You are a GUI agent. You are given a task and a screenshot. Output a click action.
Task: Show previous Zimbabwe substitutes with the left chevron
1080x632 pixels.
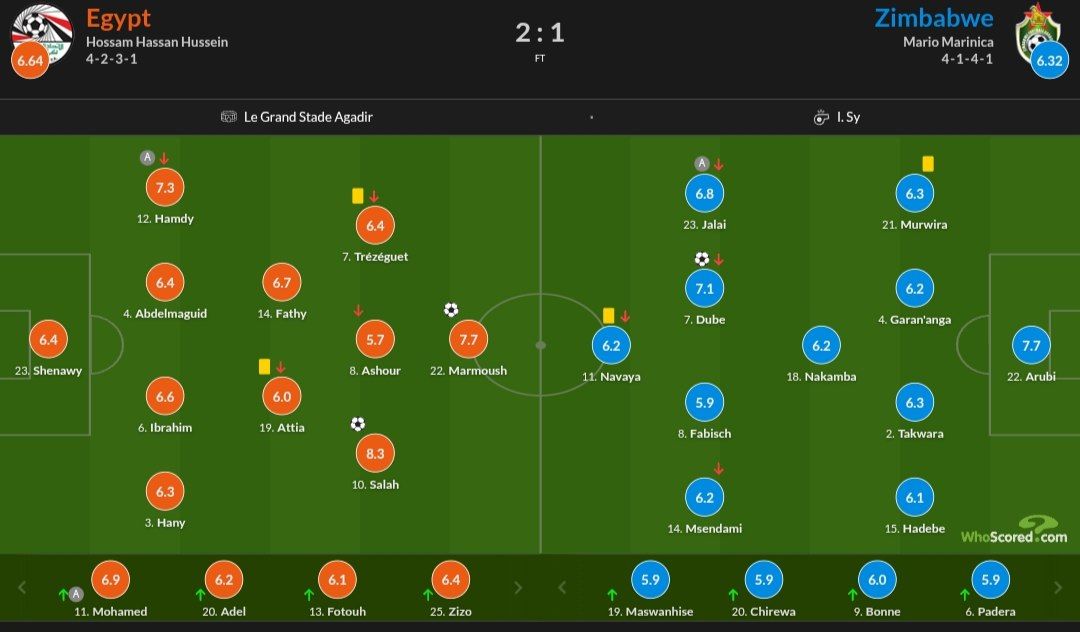click(562, 588)
